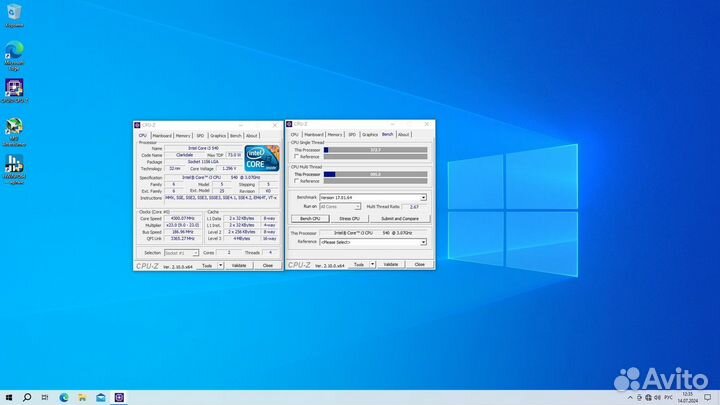Click Close button in left CPU-Z window

coord(268,266)
